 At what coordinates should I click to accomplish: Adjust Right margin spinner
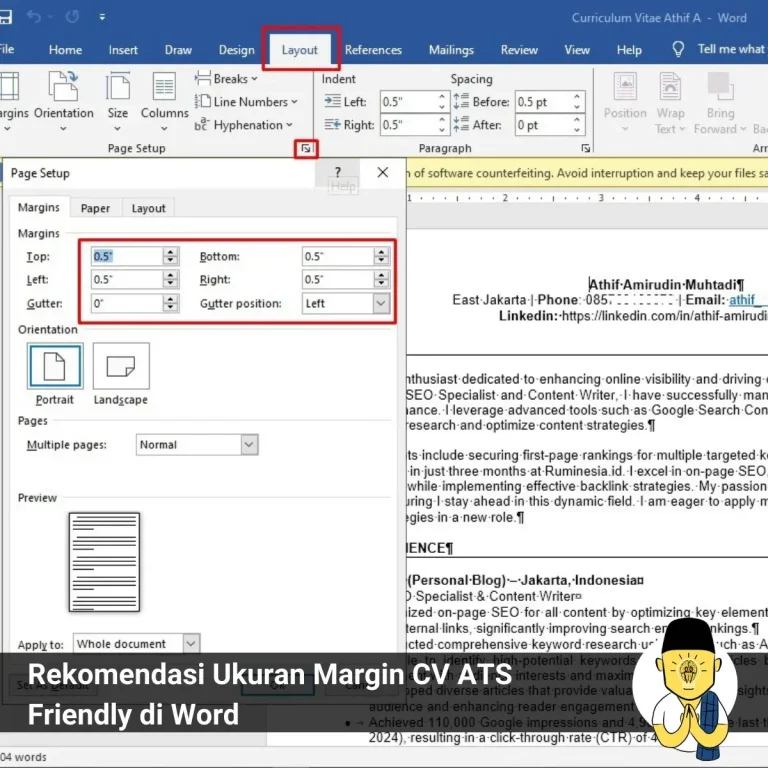(381, 279)
